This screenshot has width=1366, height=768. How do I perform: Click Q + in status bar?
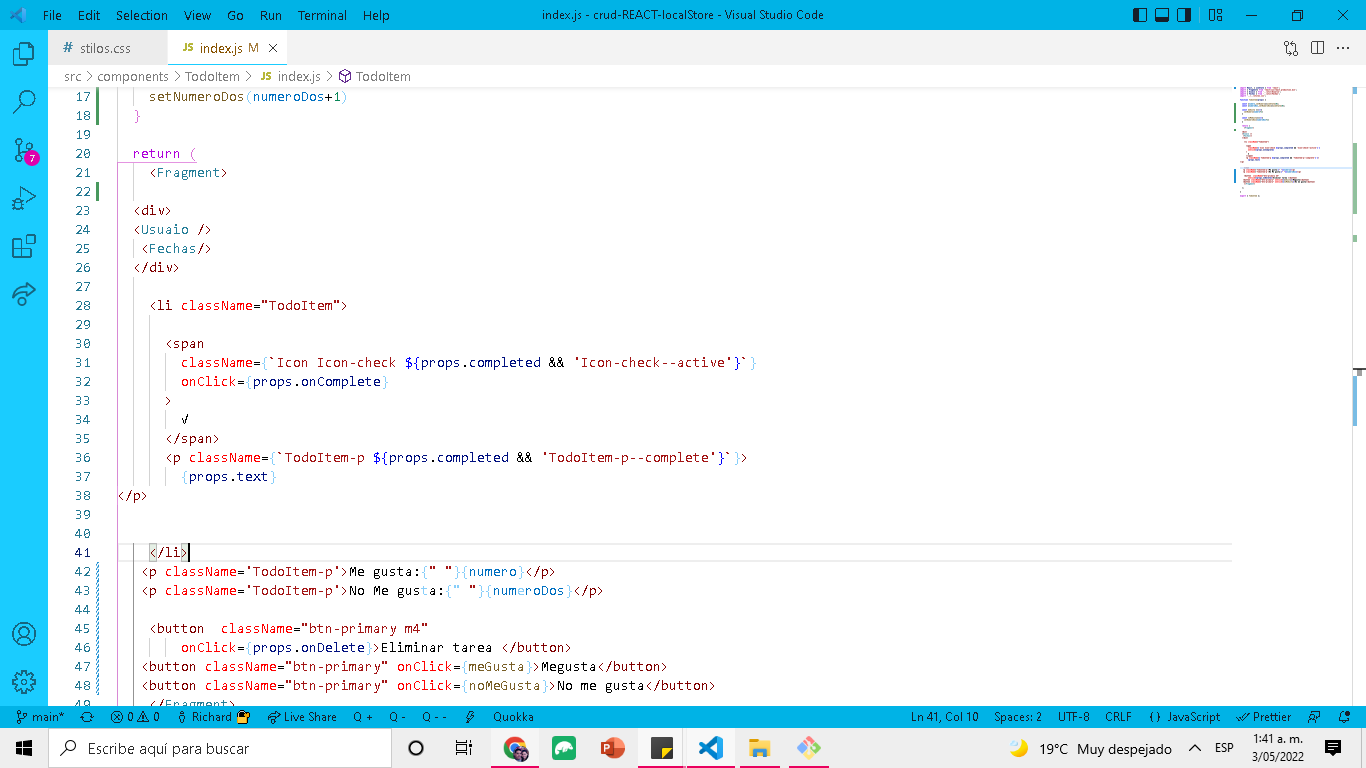(x=363, y=717)
